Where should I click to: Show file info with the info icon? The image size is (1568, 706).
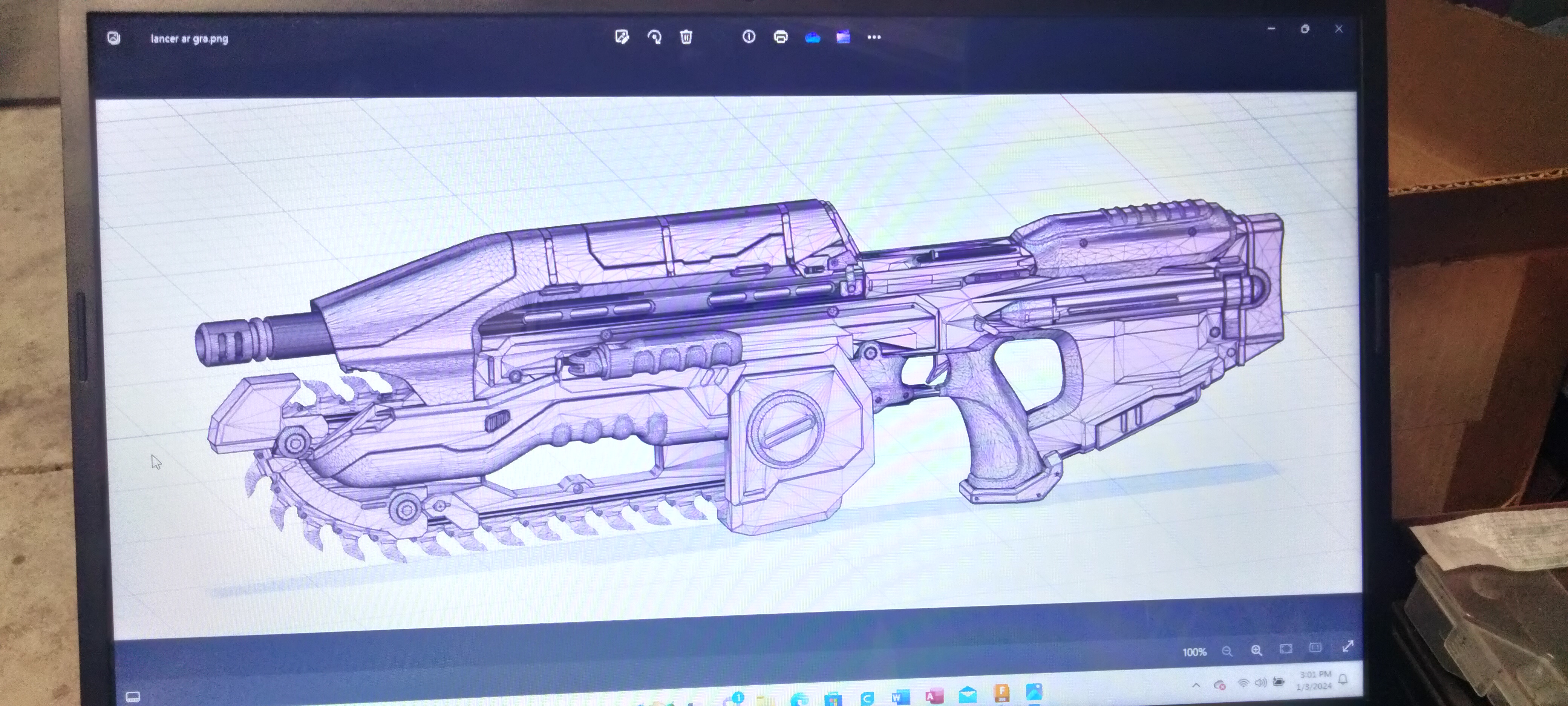point(749,37)
